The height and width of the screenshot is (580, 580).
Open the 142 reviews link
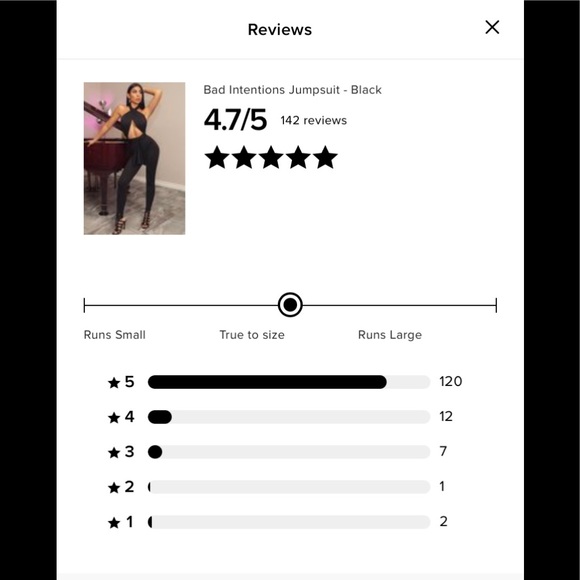[x=314, y=120]
